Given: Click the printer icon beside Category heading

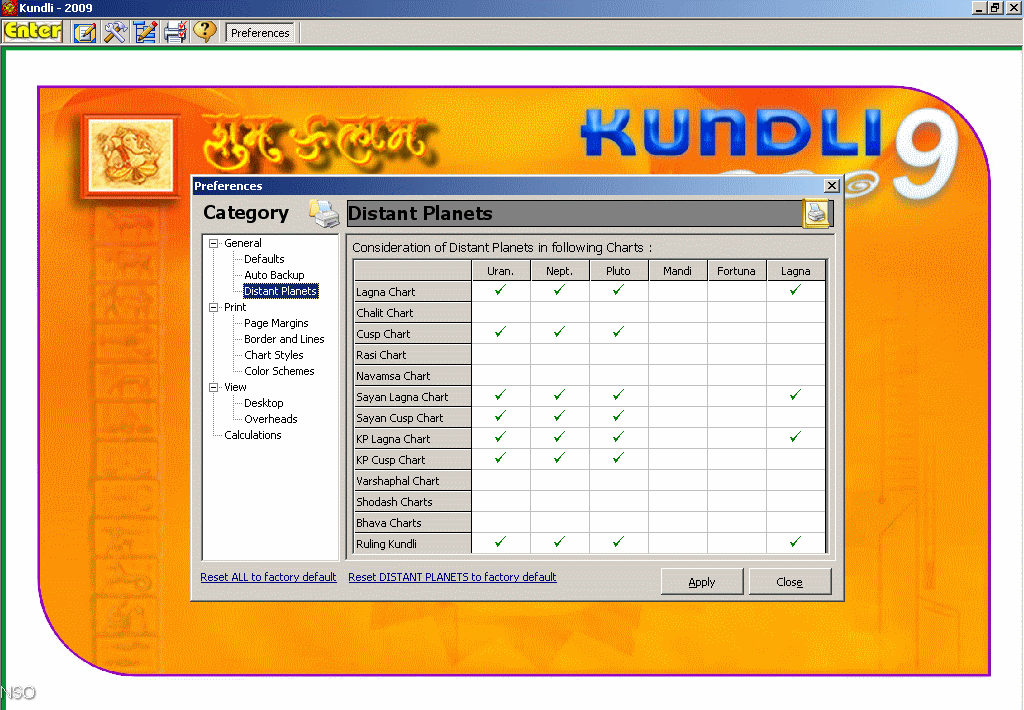Looking at the screenshot, I should pyautogui.click(x=324, y=213).
